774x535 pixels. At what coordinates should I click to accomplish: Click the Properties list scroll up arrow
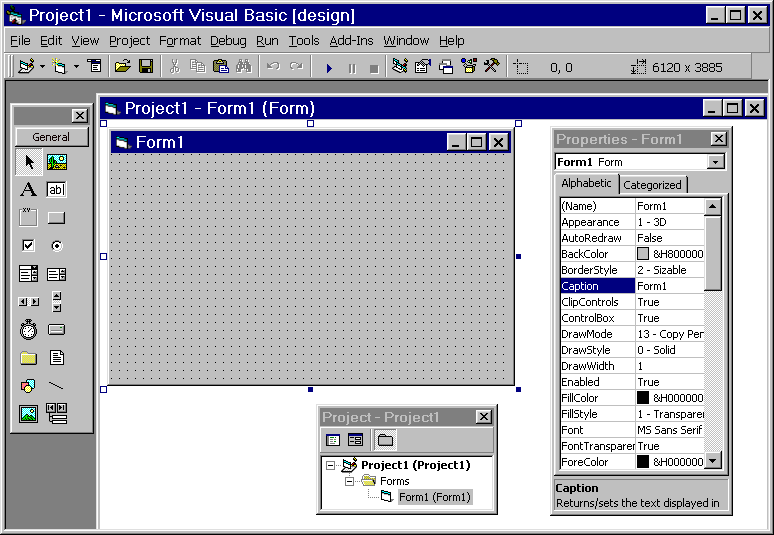[x=712, y=206]
